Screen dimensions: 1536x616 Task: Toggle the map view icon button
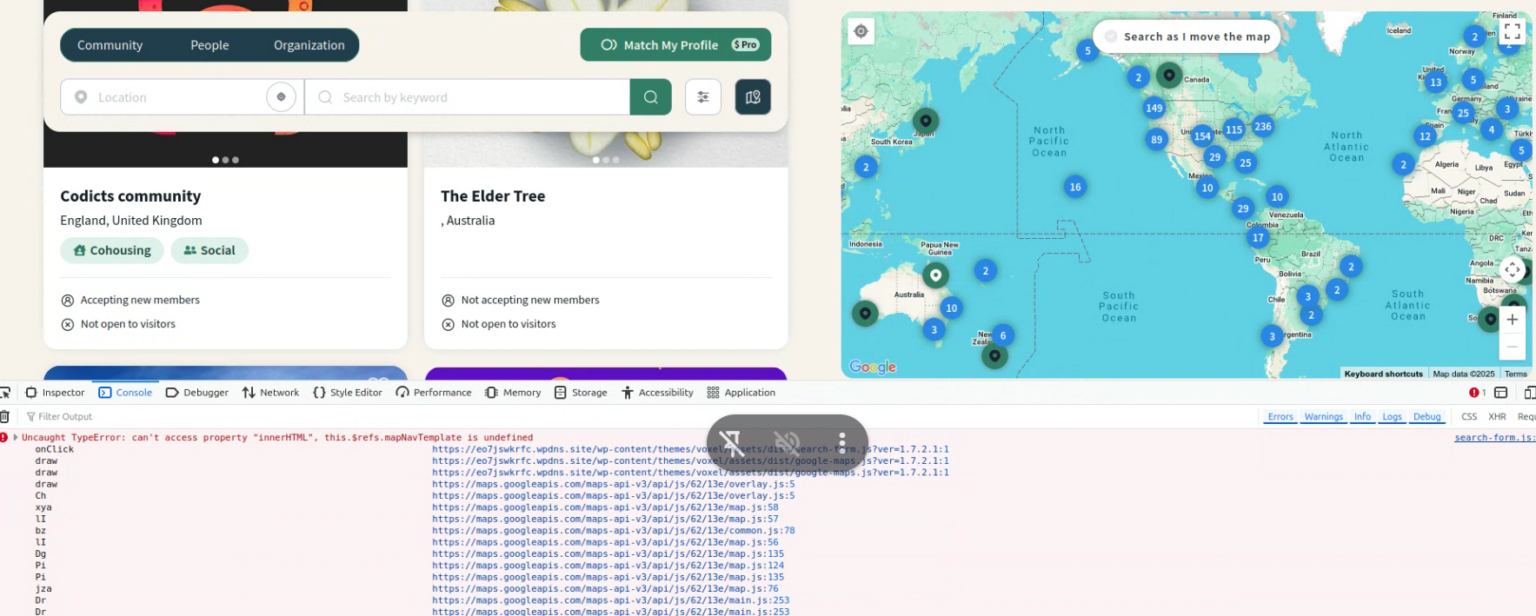tap(753, 97)
